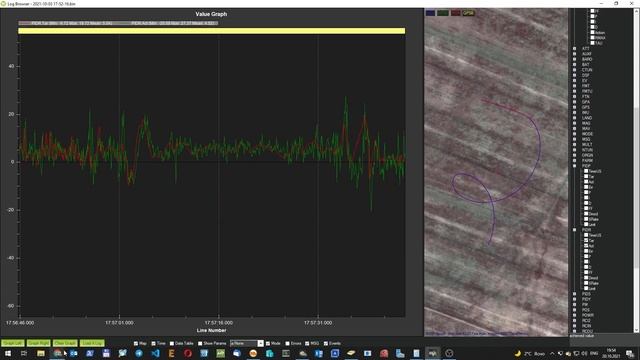Expand the RCIN tree node

tap(575, 325)
